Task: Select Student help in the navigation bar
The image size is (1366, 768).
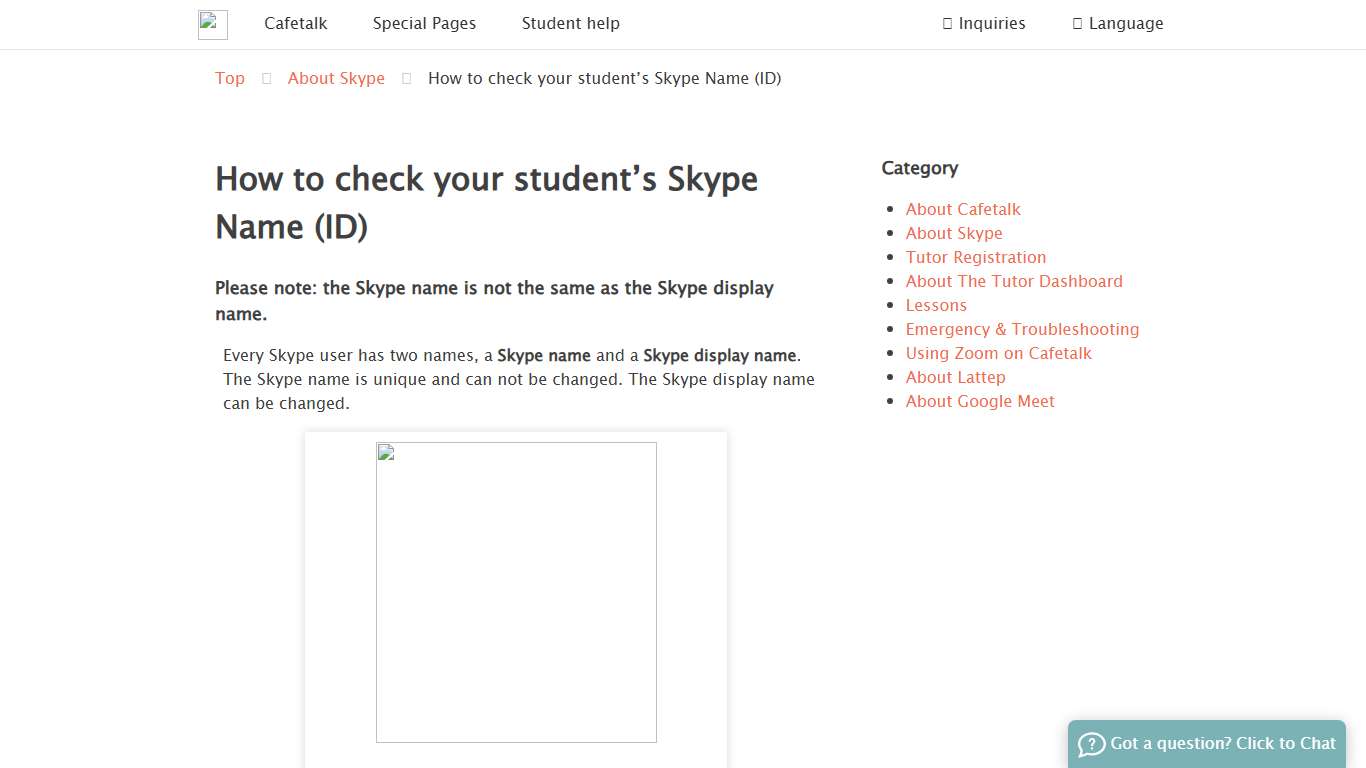Action: [x=571, y=23]
